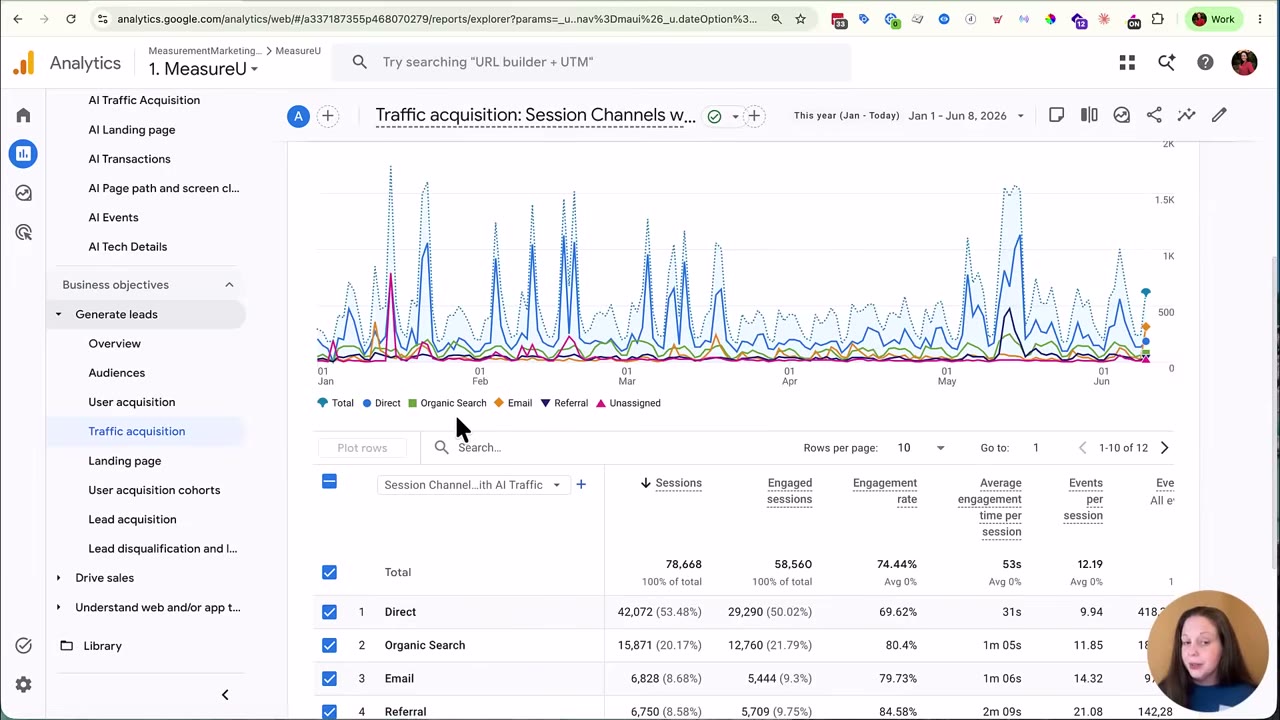Click the Analytics top search box
The image size is (1280, 720).
pos(590,62)
